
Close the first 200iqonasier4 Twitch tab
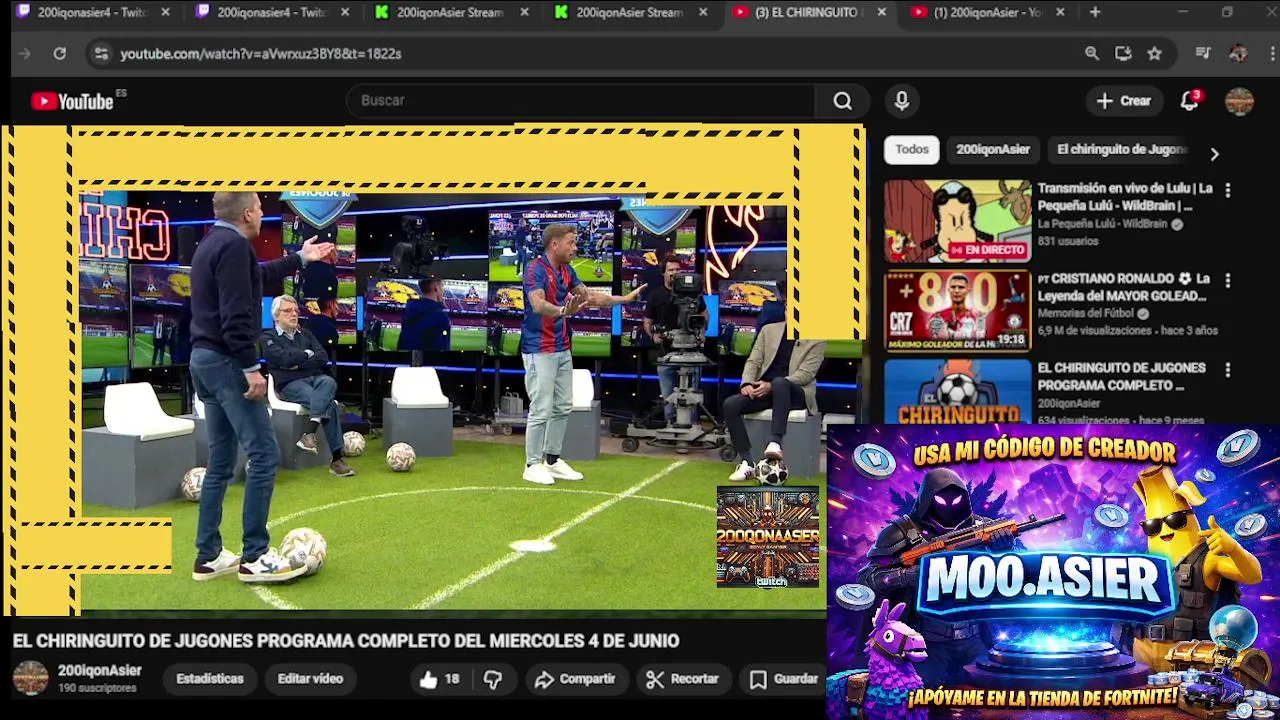tap(165, 12)
